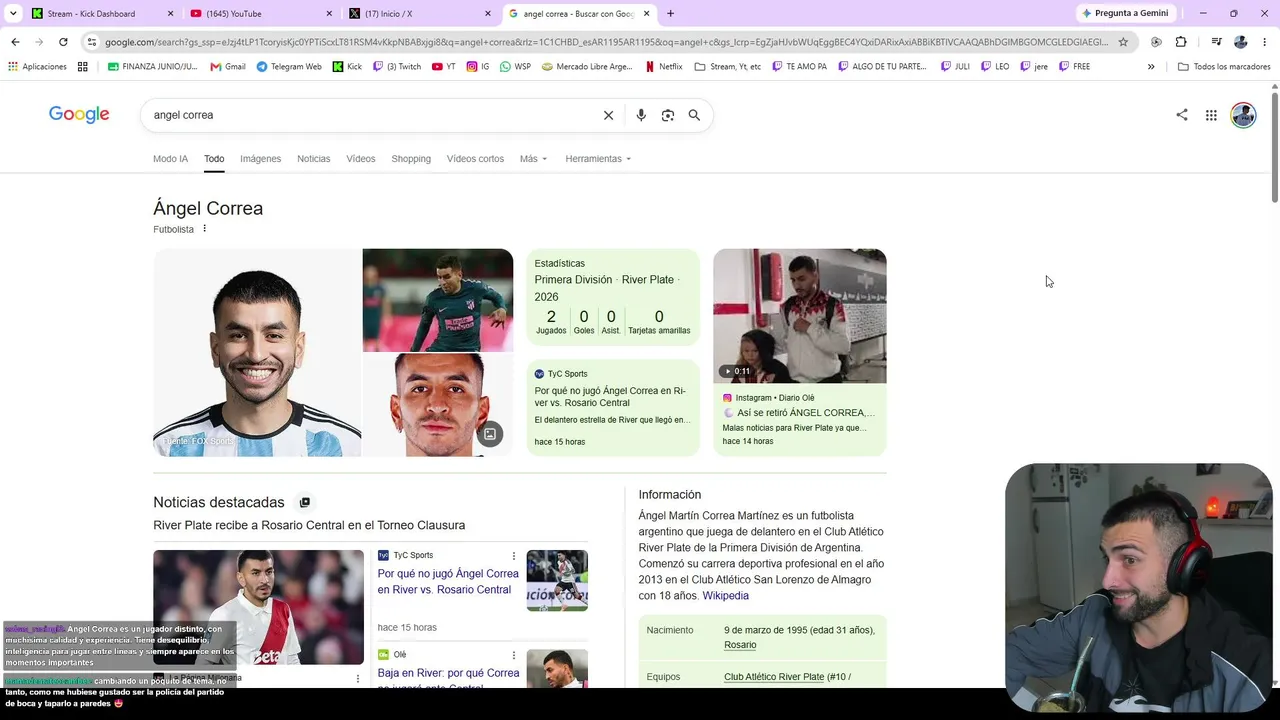Open the Twitch bookmark
Viewport: 1280px width, 720px height.
coord(397,67)
